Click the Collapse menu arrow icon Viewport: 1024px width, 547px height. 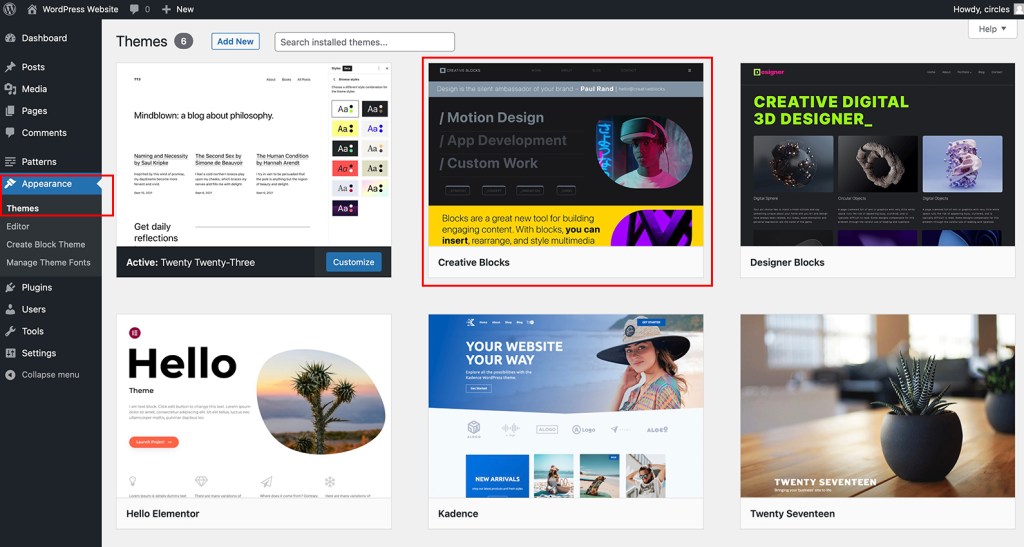[x=10, y=375]
